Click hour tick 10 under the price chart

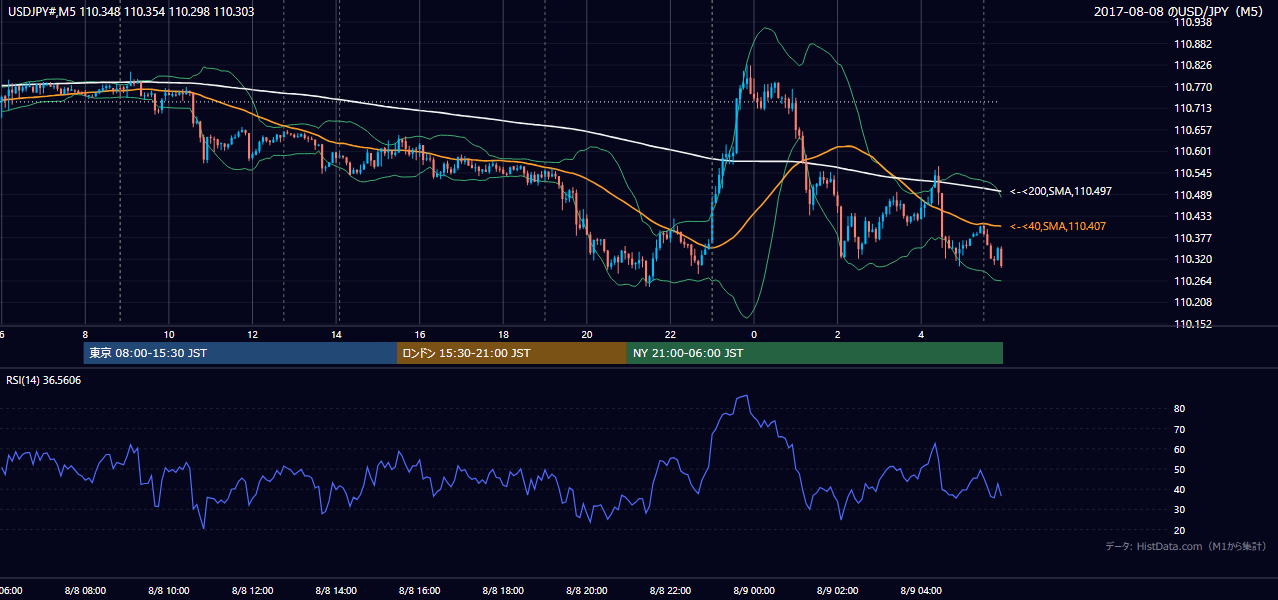(x=169, y=335)
